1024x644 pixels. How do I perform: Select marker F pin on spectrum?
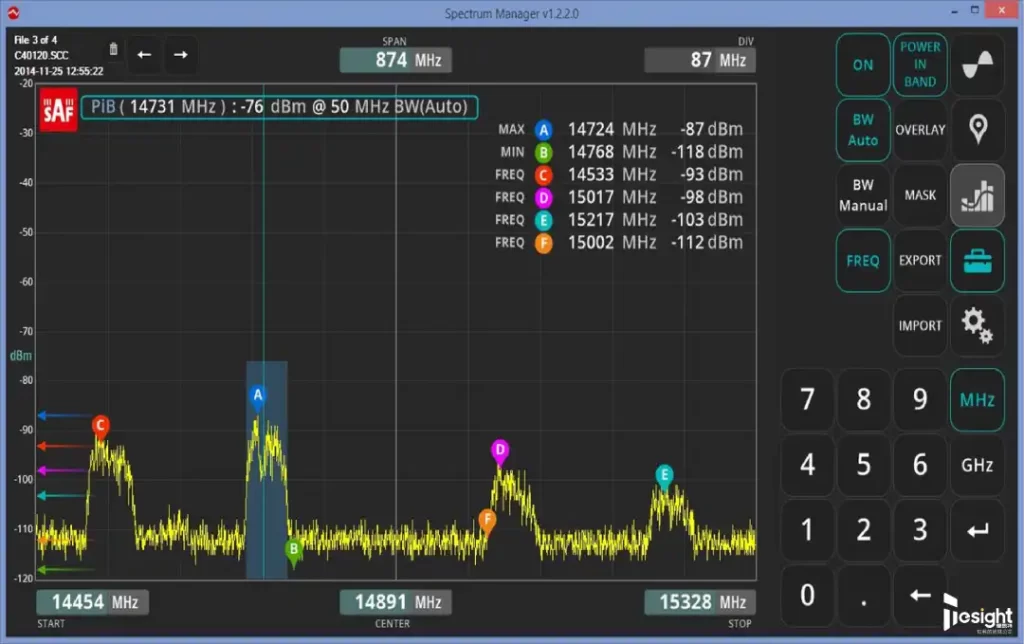(x=487, y=521)
